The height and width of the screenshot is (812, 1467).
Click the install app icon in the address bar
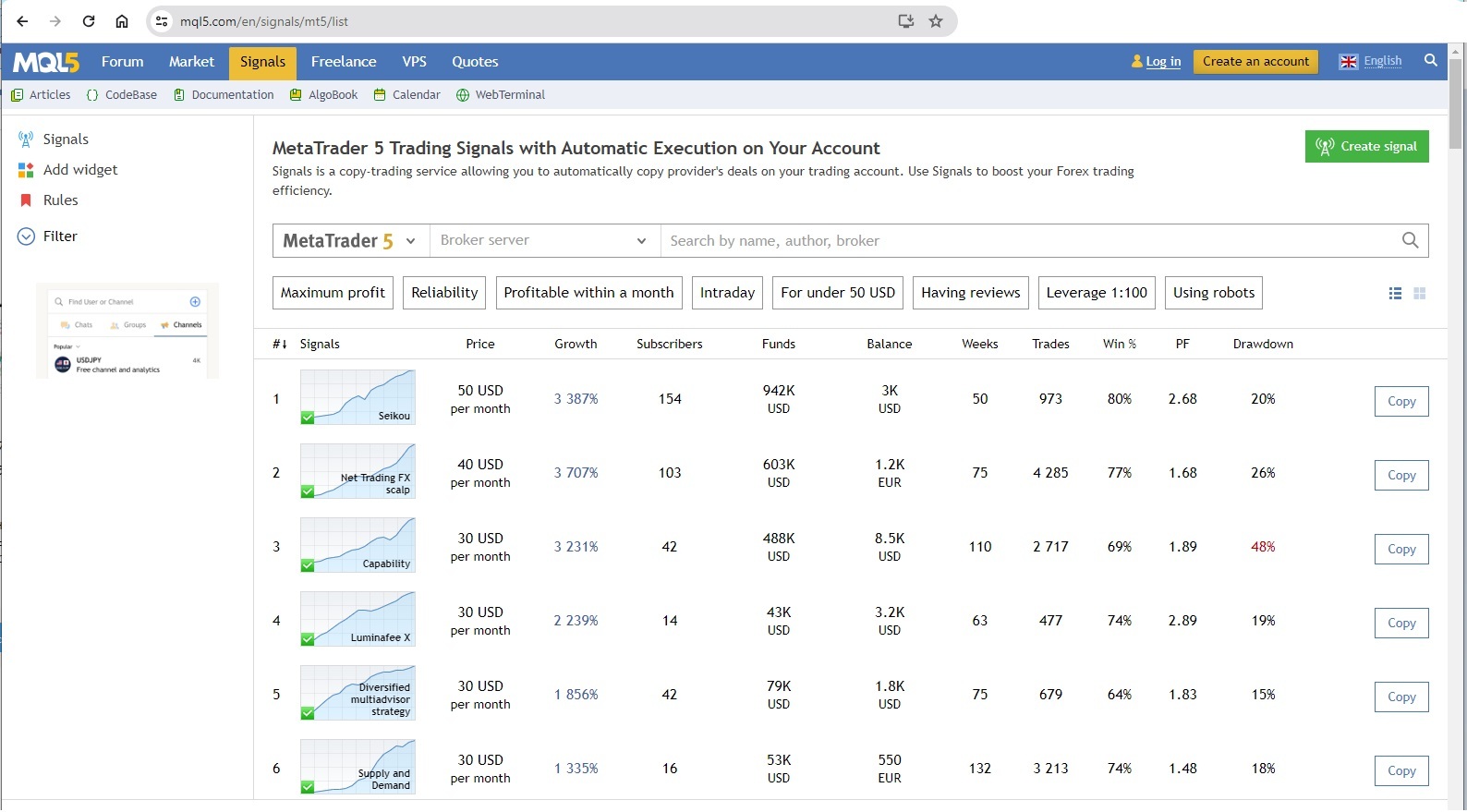pyautogui.click(x=906, y=21)
